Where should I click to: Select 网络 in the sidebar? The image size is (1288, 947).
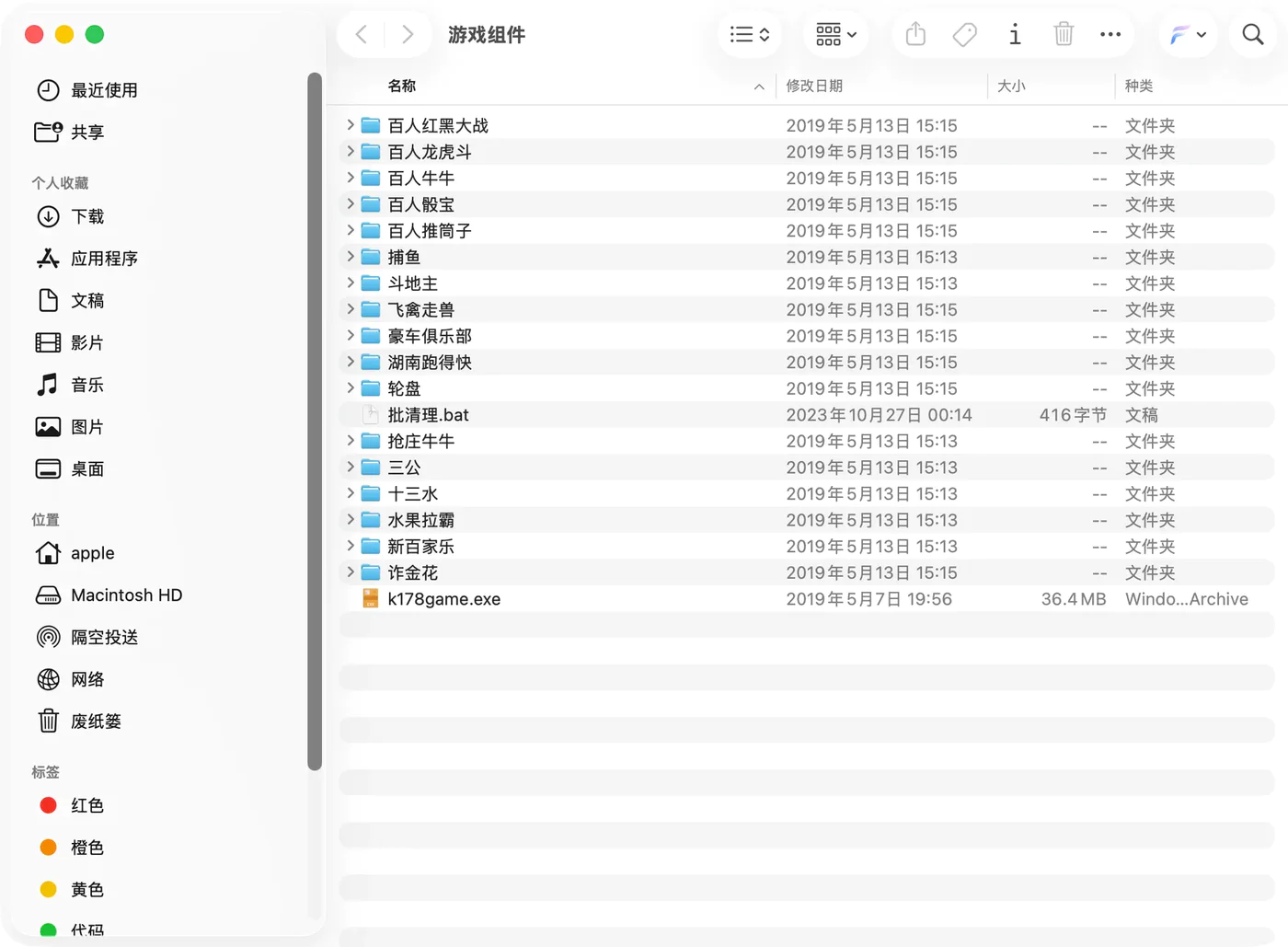70,679
